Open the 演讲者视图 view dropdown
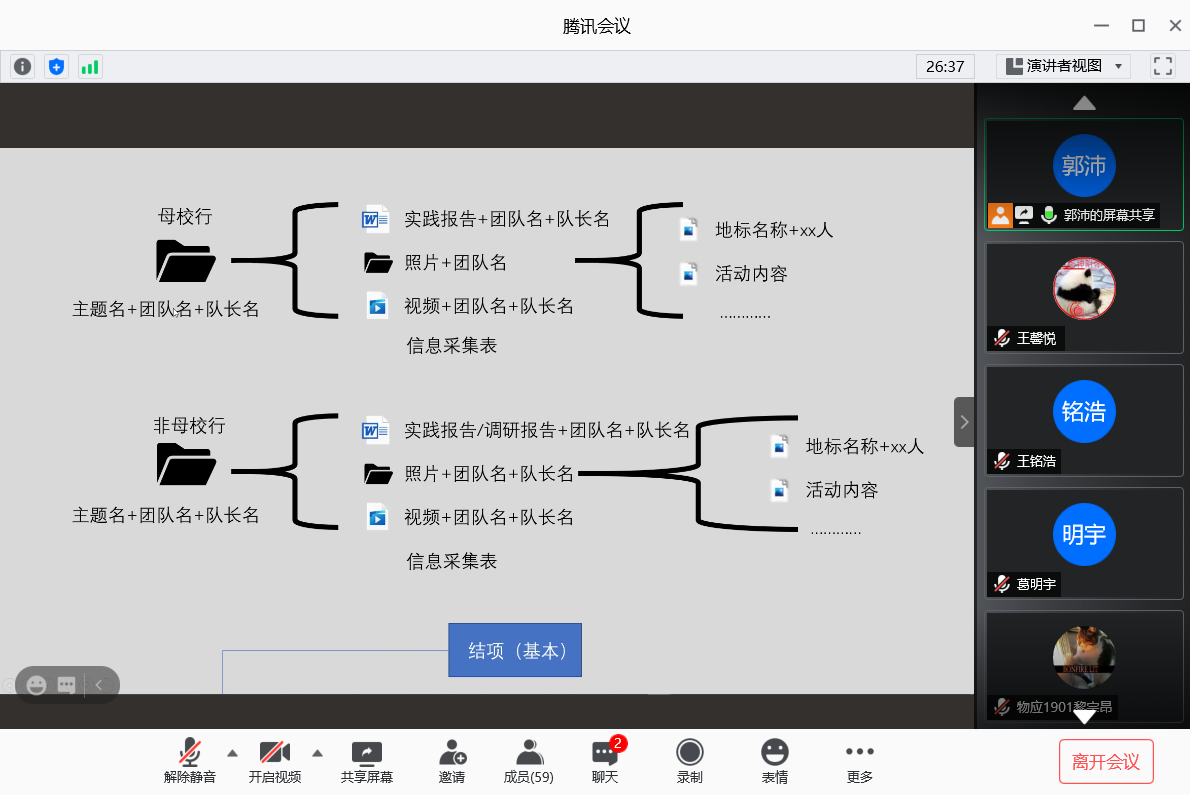 (1063, 66)
